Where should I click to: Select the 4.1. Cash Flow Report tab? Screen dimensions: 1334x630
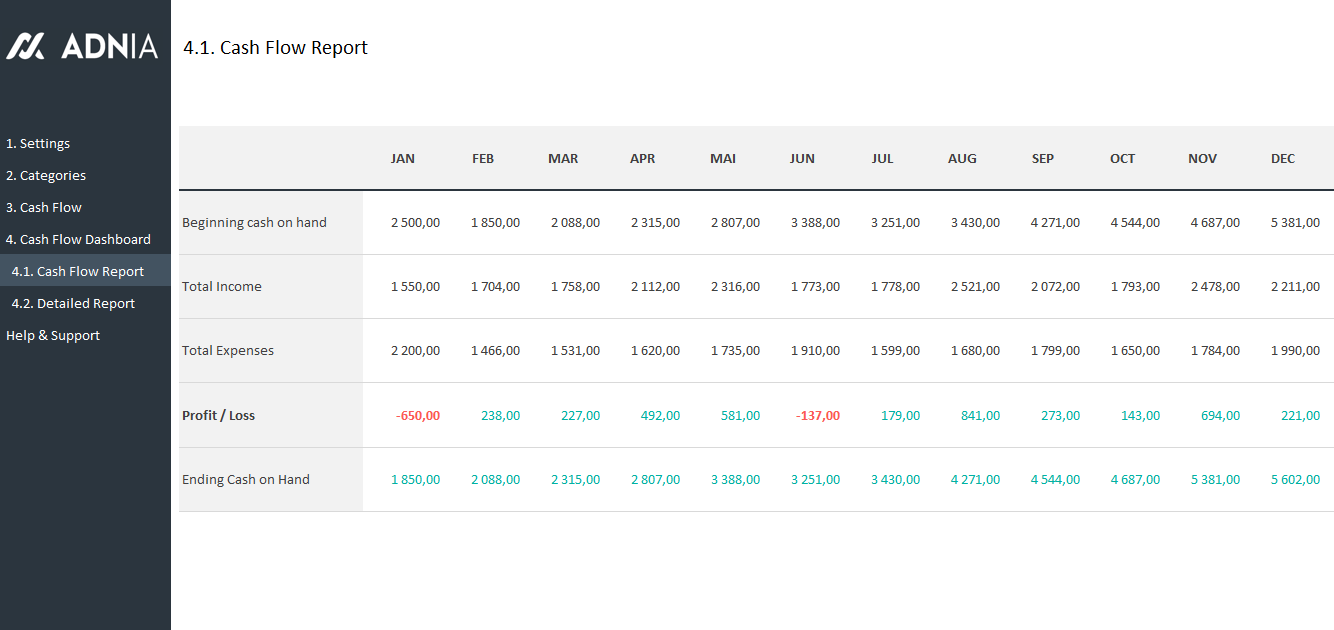[x=78, y=271]
